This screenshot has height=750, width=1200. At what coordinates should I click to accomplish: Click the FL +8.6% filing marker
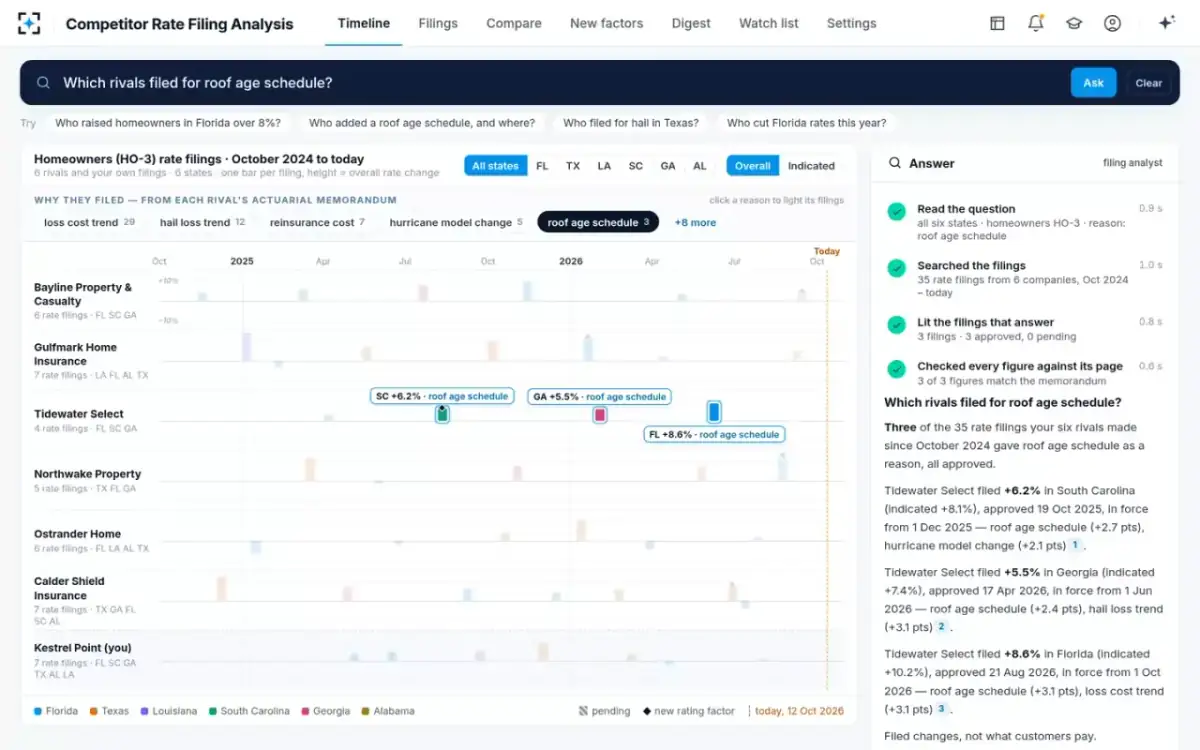pyautogui.click(x=714, y=411)
